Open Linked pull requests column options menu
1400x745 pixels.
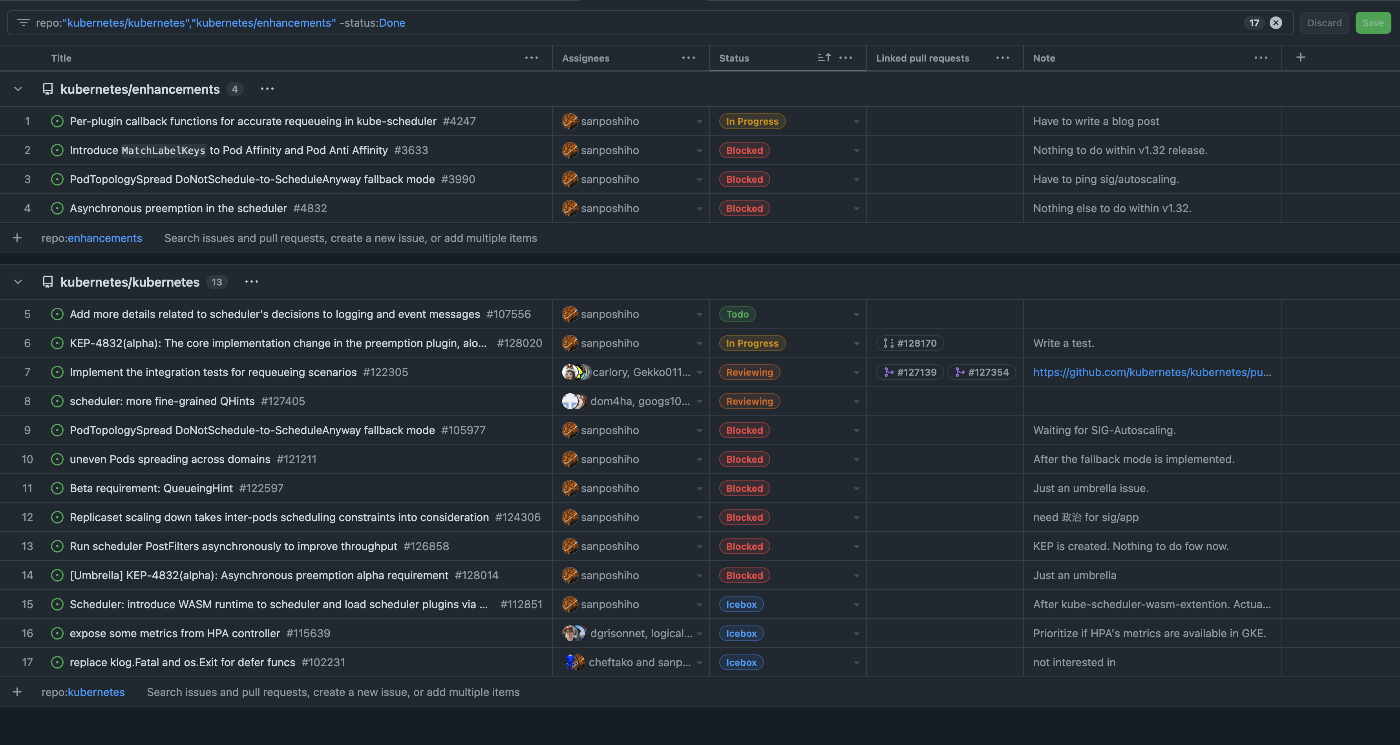1003,58
